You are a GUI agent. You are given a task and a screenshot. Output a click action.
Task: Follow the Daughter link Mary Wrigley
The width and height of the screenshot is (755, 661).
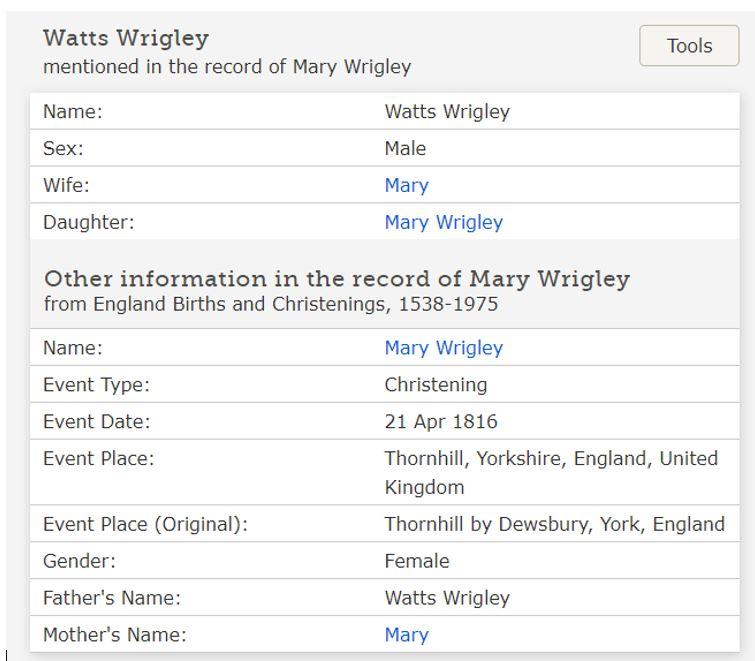(443, 222)
